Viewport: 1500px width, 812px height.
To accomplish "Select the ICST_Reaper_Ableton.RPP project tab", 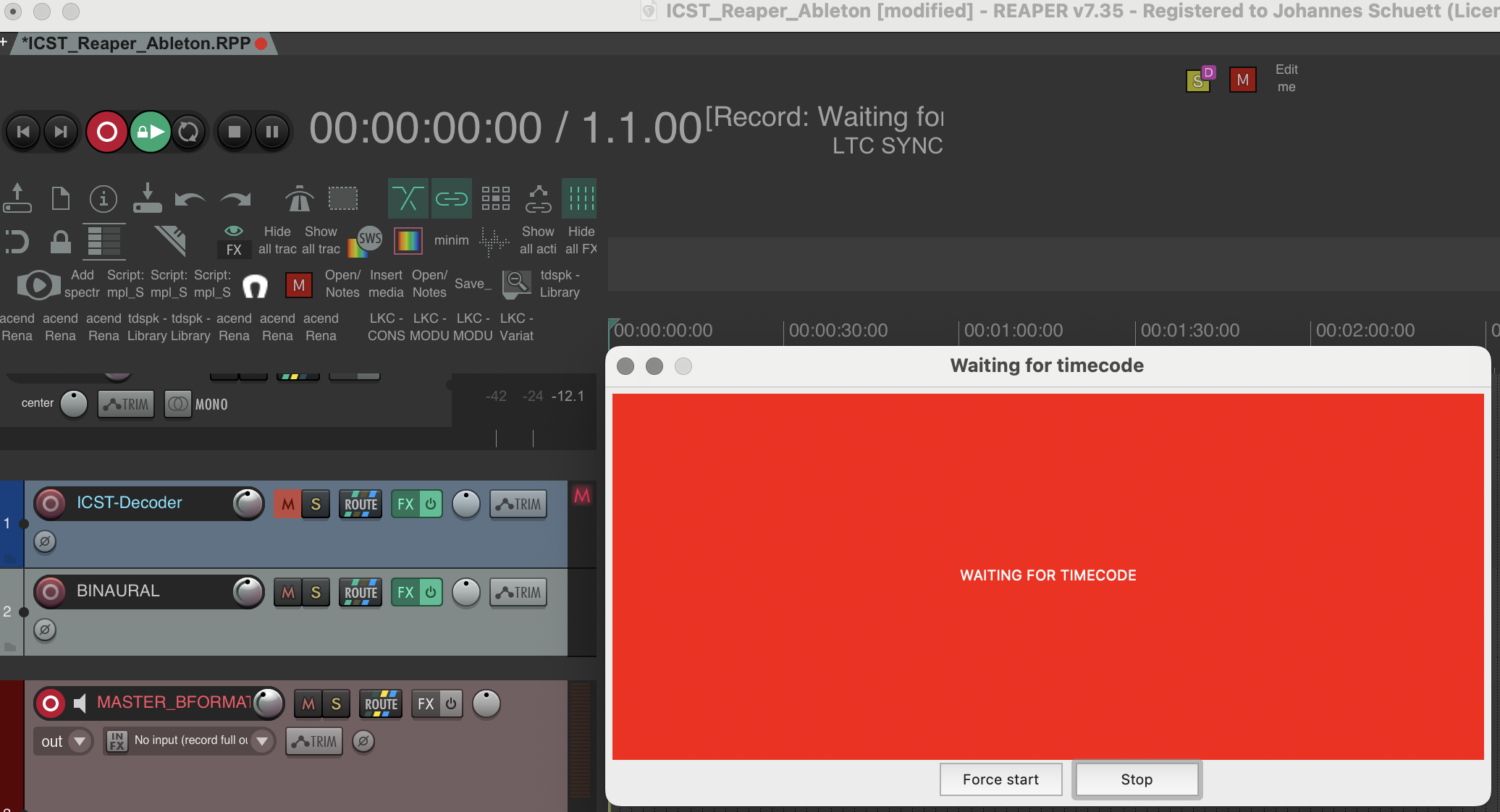I will coord(138,43).
